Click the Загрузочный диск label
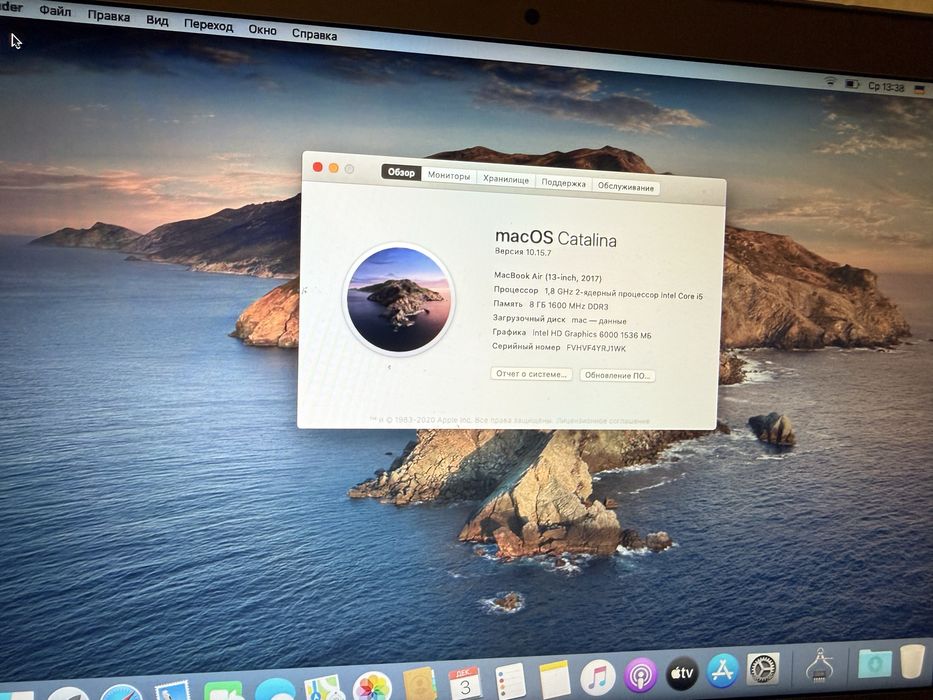This screenshot has height=700, width=933. pos(528,318)
